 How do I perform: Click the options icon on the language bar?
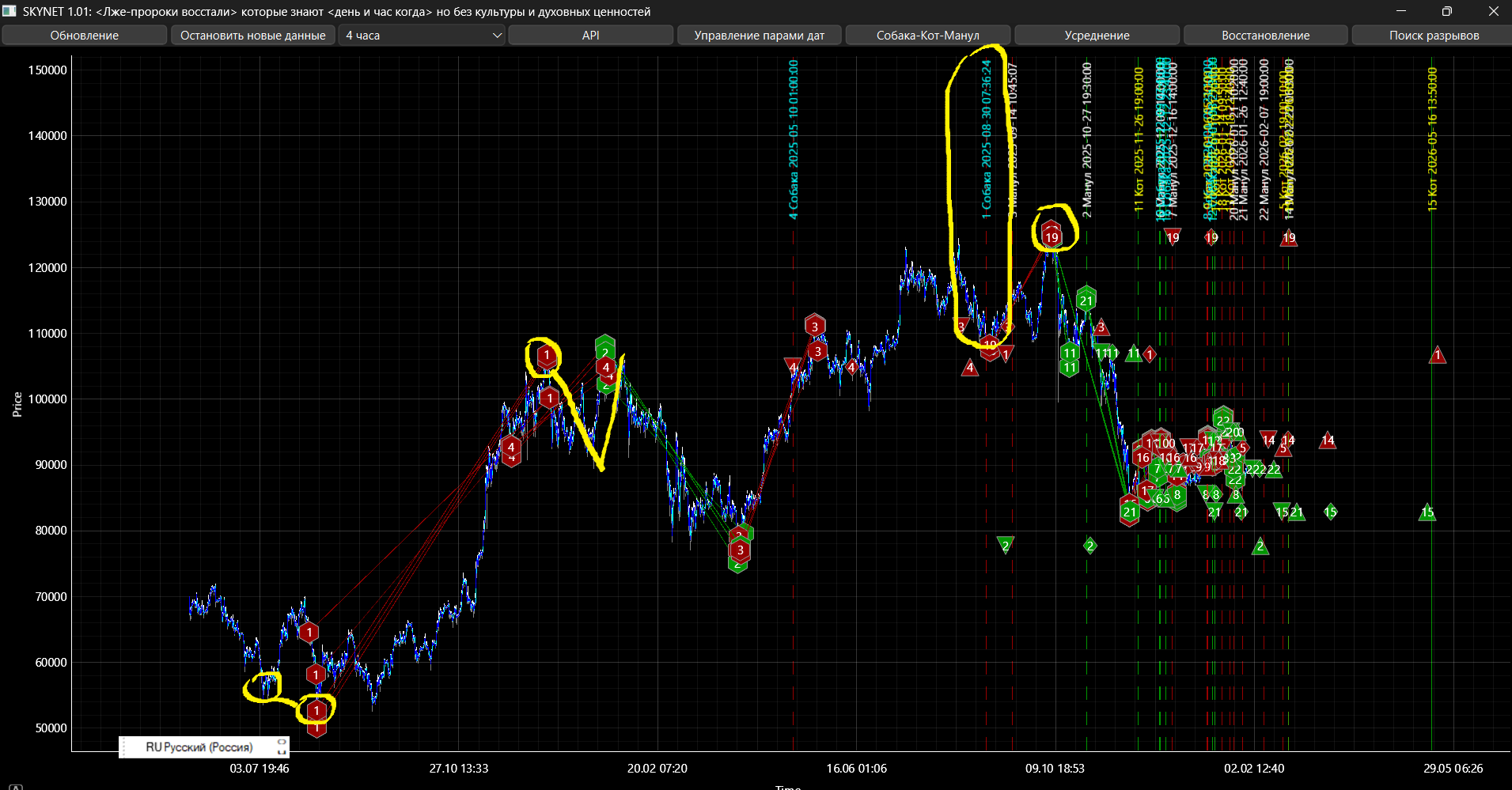coord(281,747)
